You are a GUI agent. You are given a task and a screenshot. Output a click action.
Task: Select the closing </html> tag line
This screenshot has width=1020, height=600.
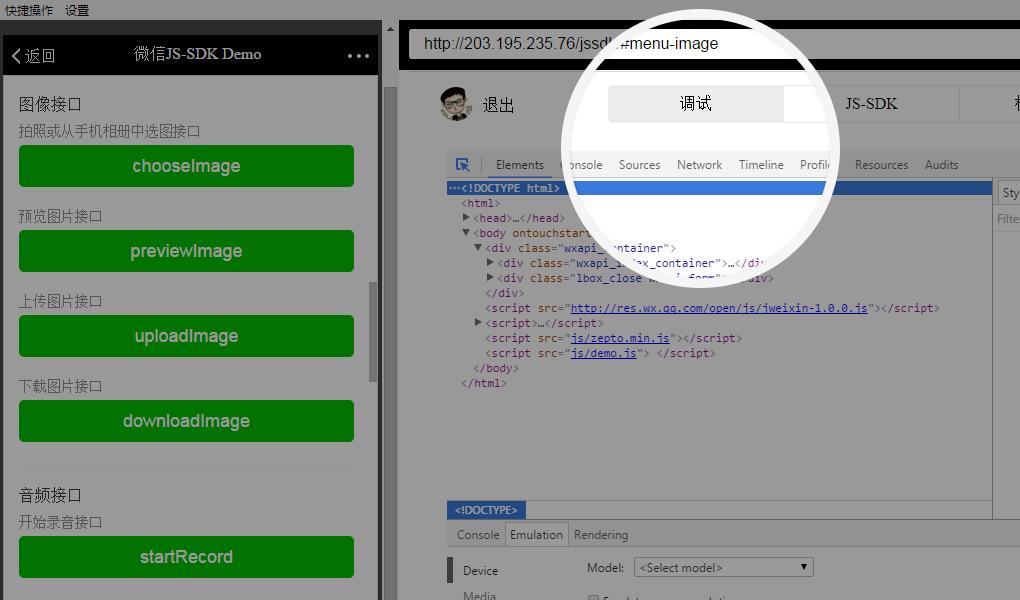point(483,383)
